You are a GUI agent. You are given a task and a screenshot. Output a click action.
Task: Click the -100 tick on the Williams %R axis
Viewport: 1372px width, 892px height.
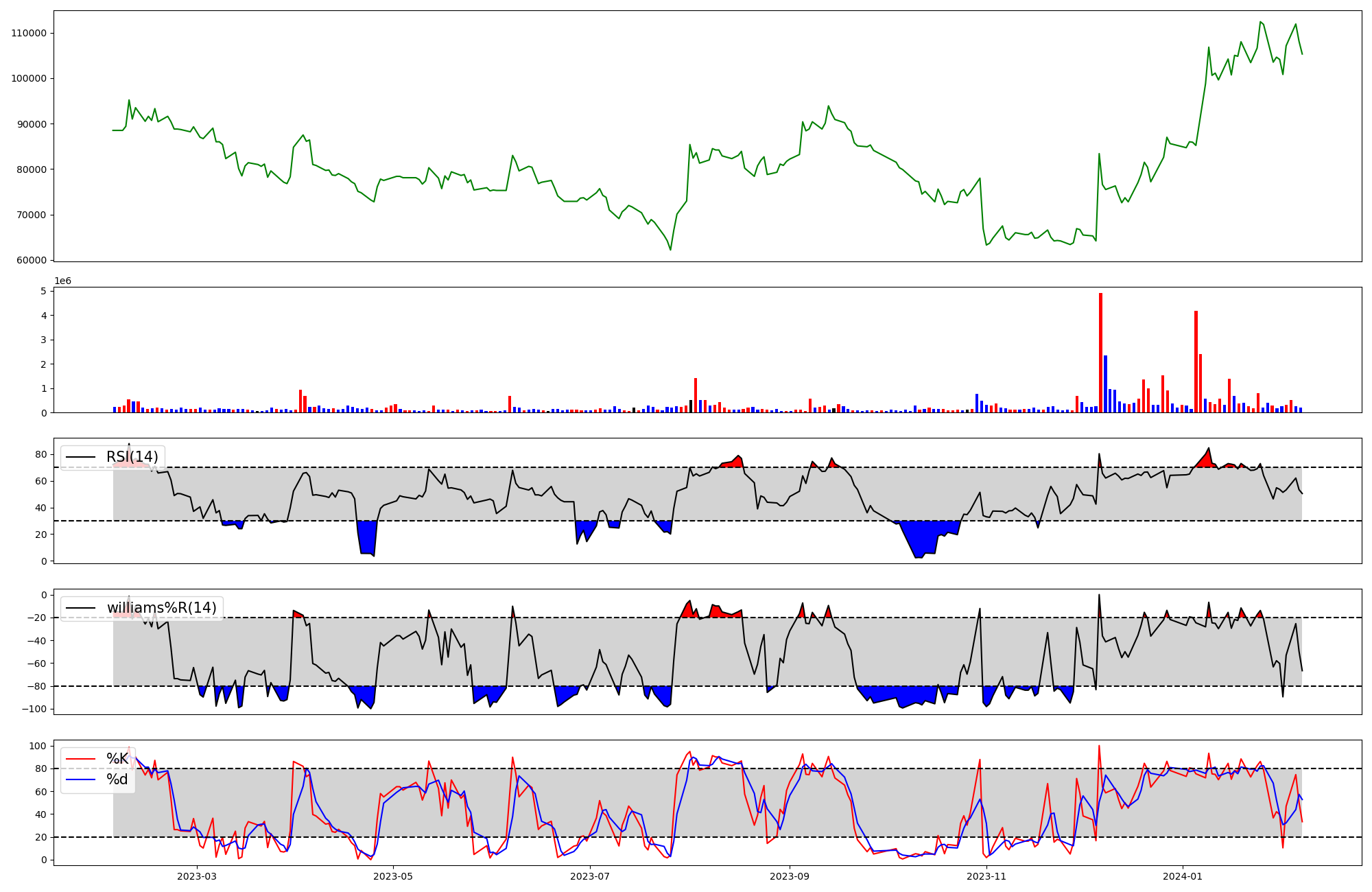tap(34, 709)
